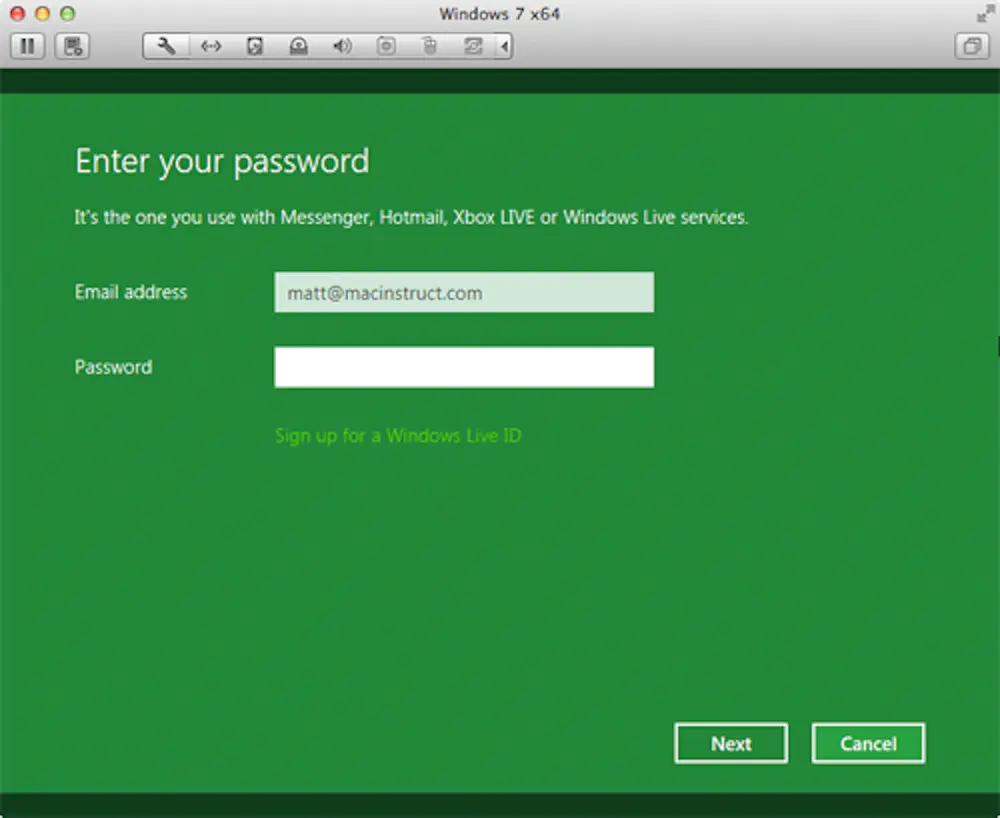
Task: Click the network adapter icon
Action: tap(211, 46)
